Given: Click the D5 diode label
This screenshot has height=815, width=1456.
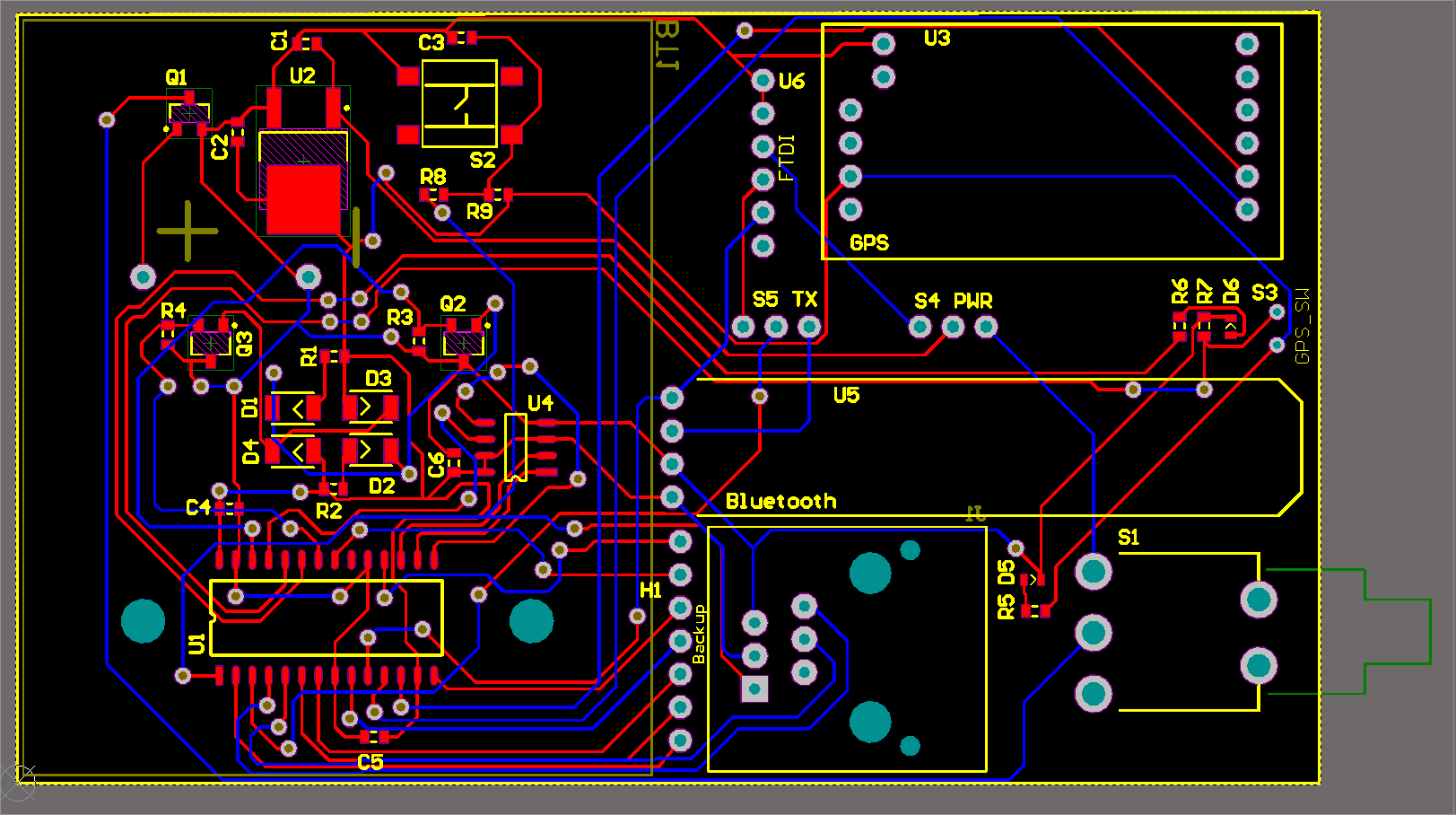Looking at the screenshot, I should click(x=1006, y=573).
